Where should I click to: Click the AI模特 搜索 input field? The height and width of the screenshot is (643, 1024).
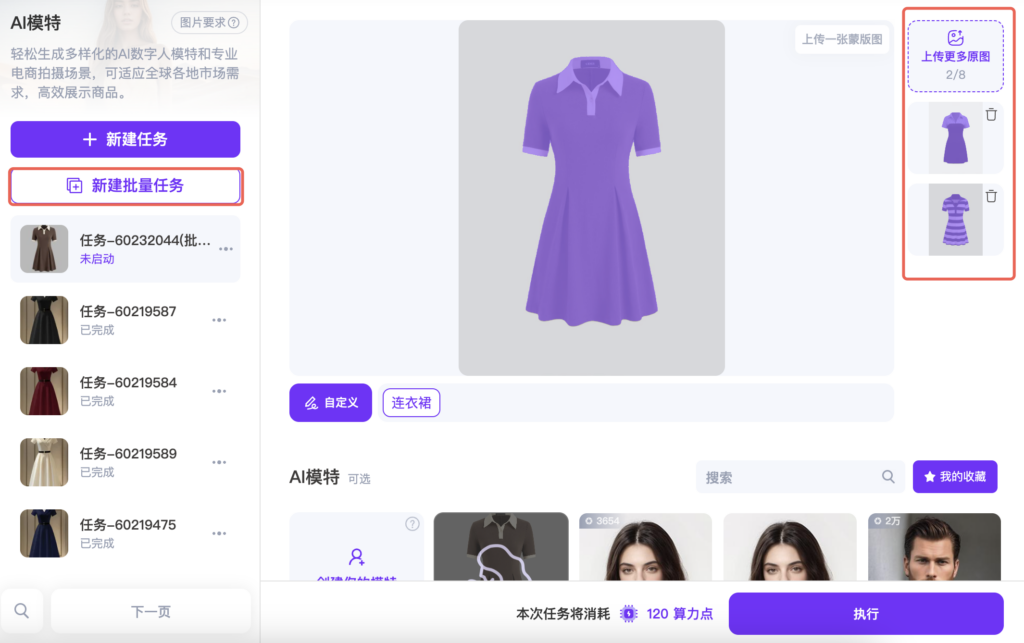(x=800, y=477)
